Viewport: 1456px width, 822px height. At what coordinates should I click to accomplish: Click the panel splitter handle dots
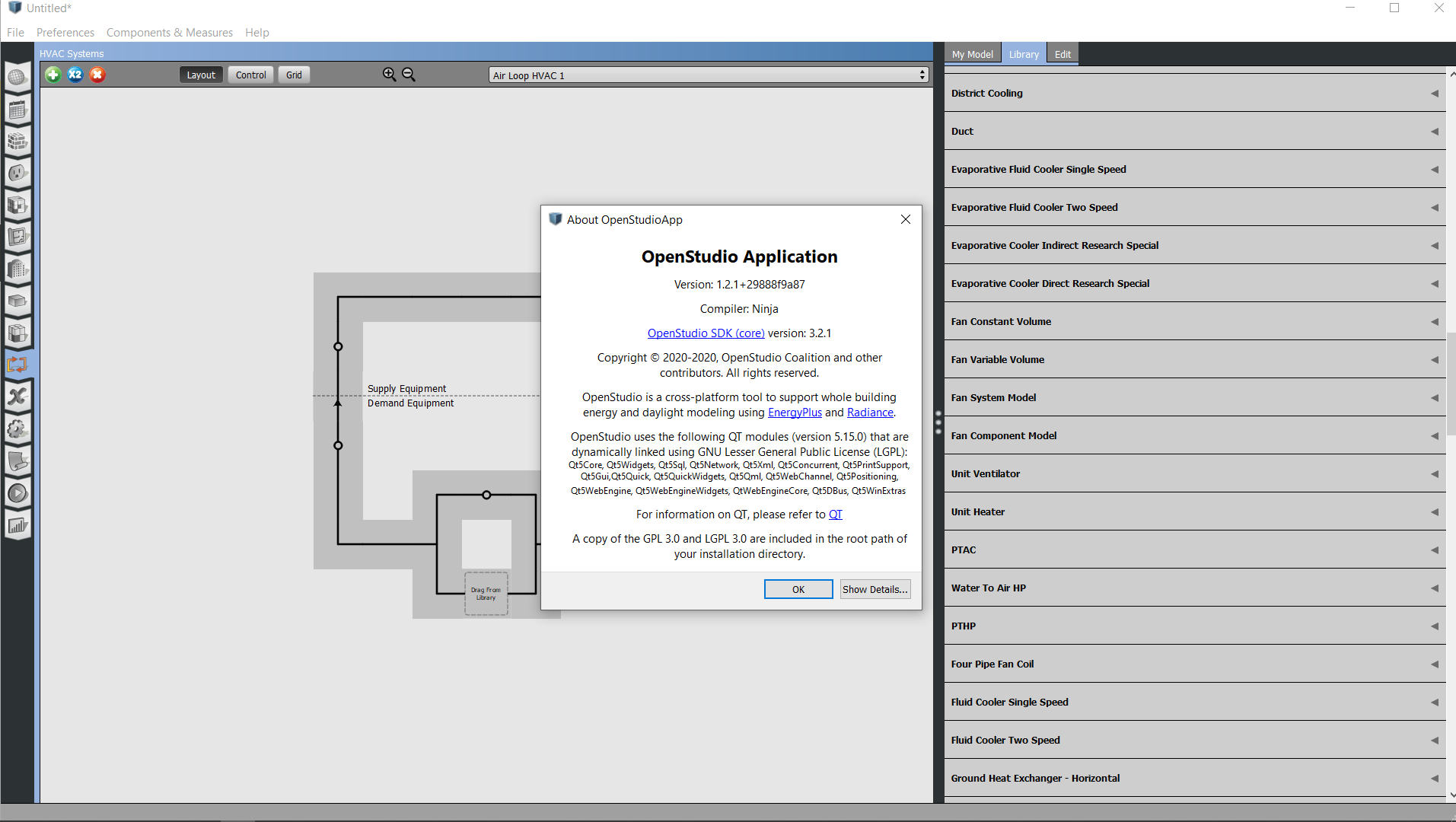[x=938, y=422]
